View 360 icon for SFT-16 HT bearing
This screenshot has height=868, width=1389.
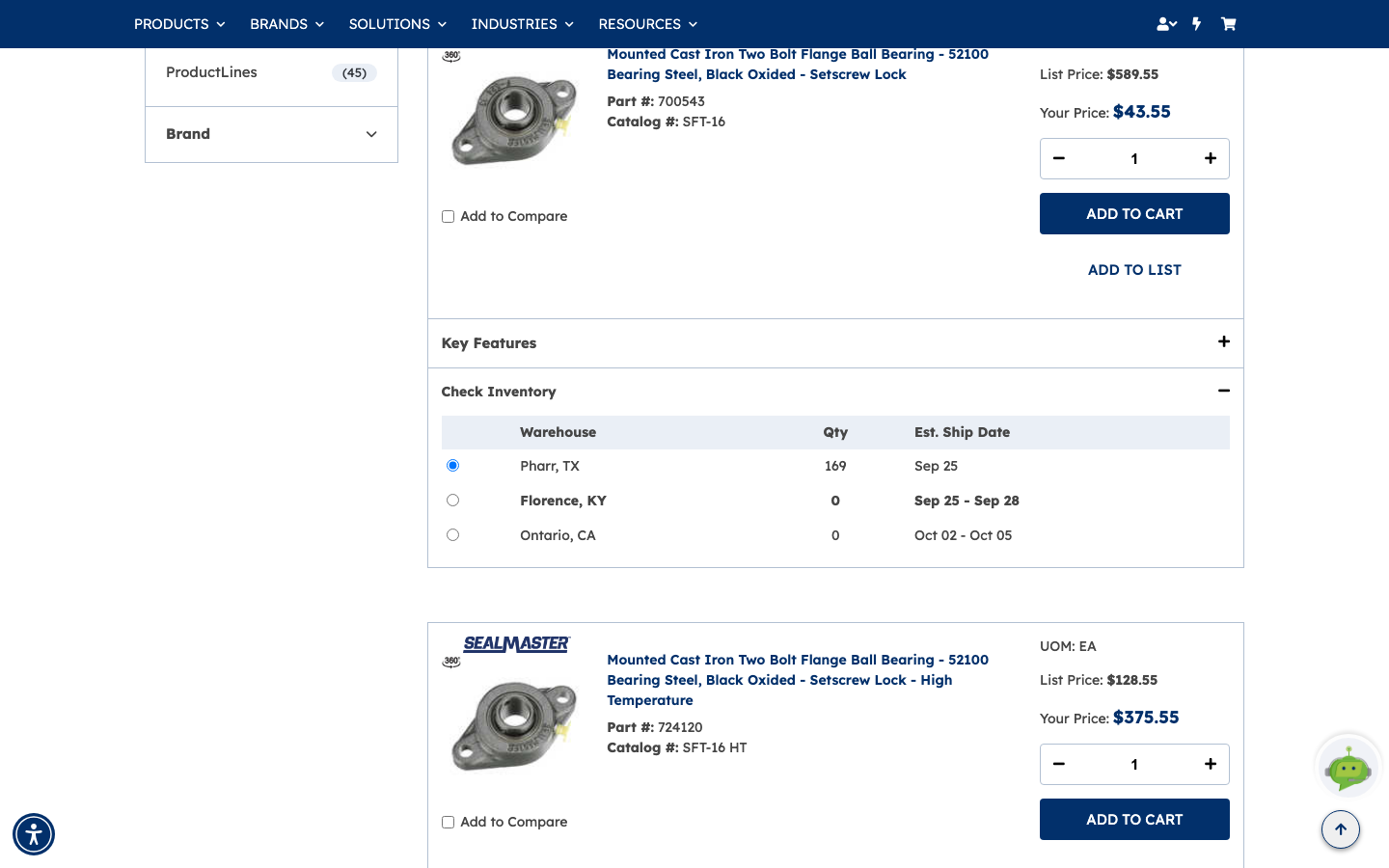coord(451,662)
